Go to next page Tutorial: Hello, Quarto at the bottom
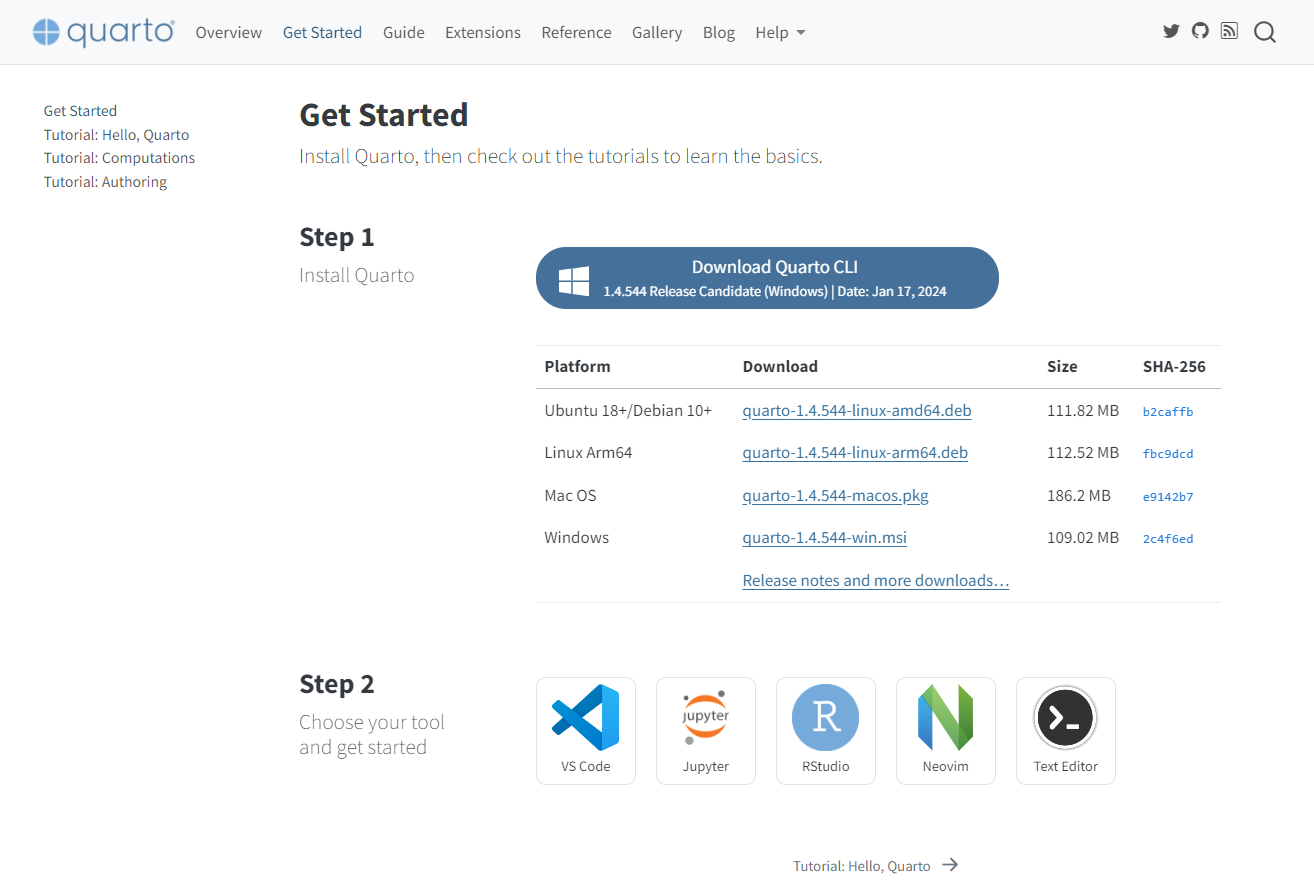Viewport: 1314px width, 894px height. (x=875, y=866)
